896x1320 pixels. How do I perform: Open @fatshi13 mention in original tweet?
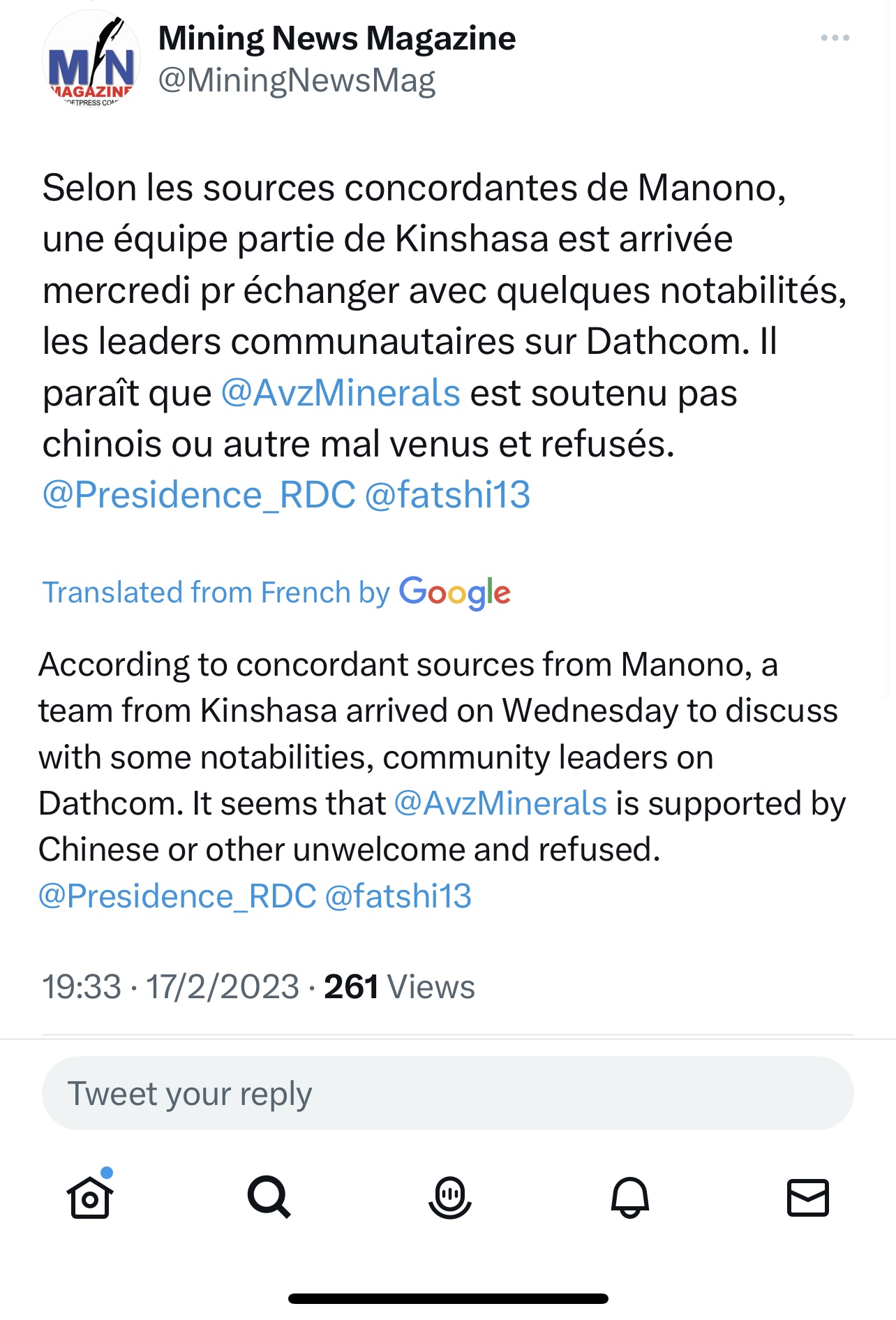447,495
